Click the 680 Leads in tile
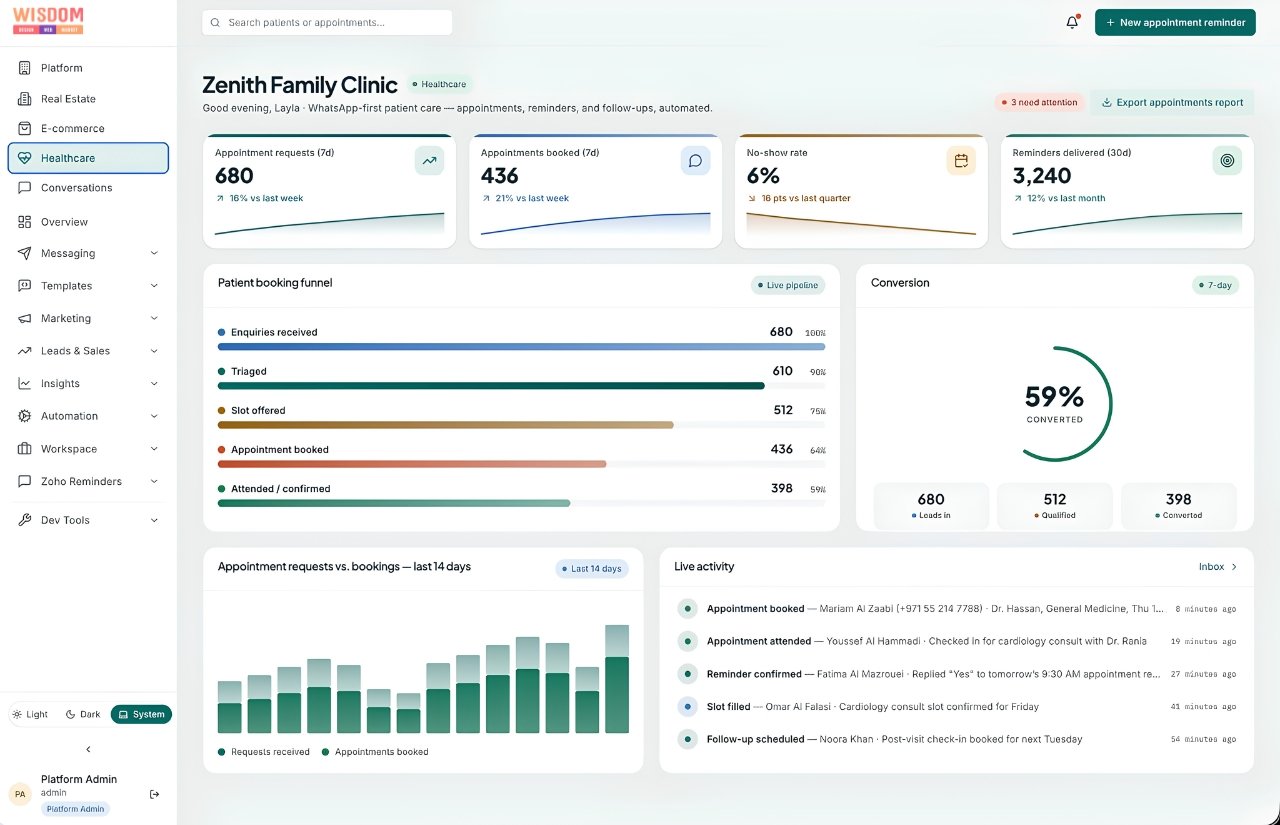Image resolution: width=1280 pixels, height=825 pixels. point(931,505)
